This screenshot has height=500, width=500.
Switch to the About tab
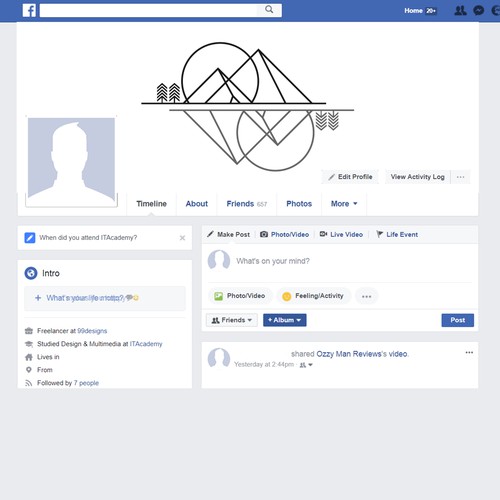coord(197,204)
